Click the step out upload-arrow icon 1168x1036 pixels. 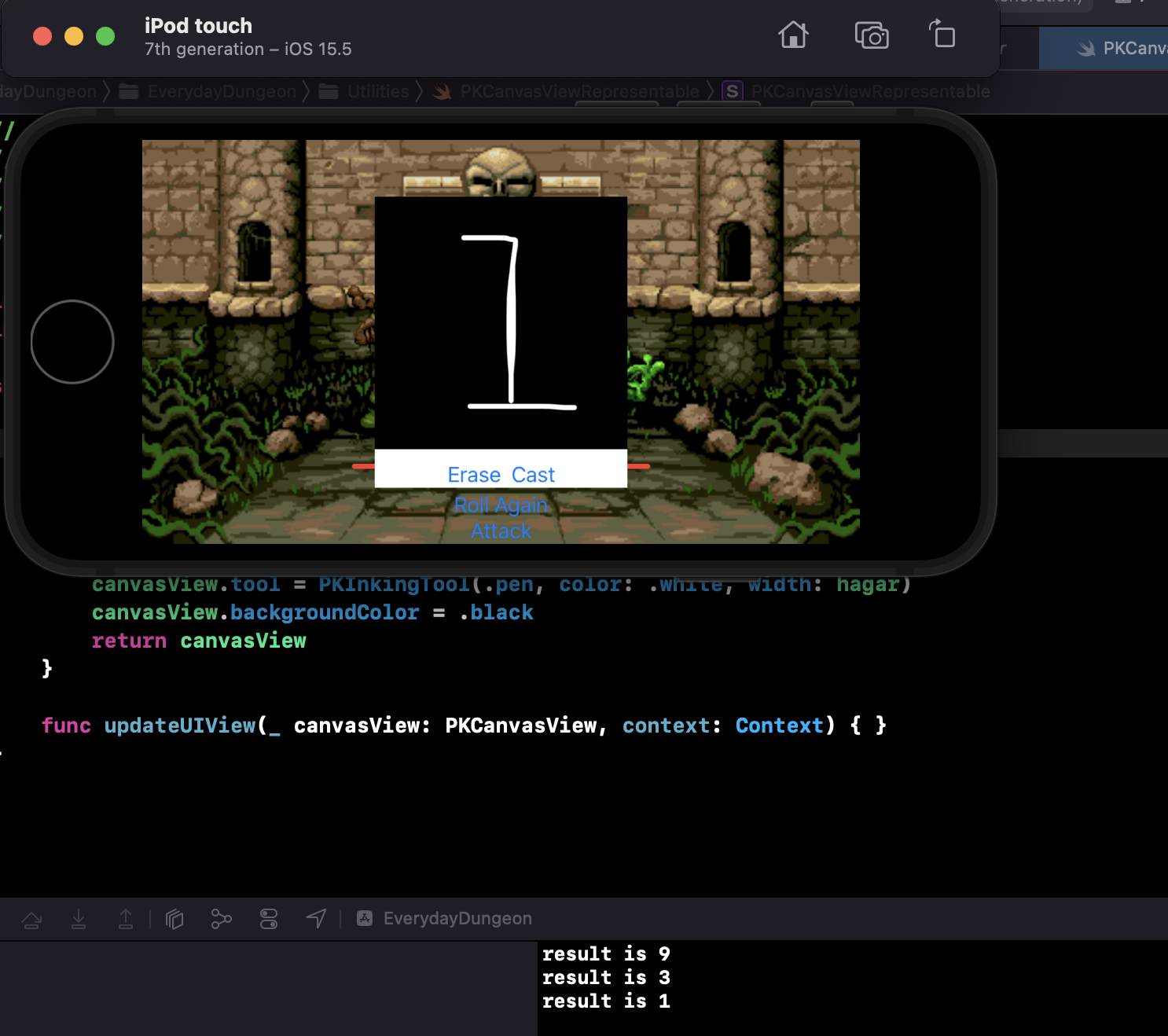tap(126, 919)
